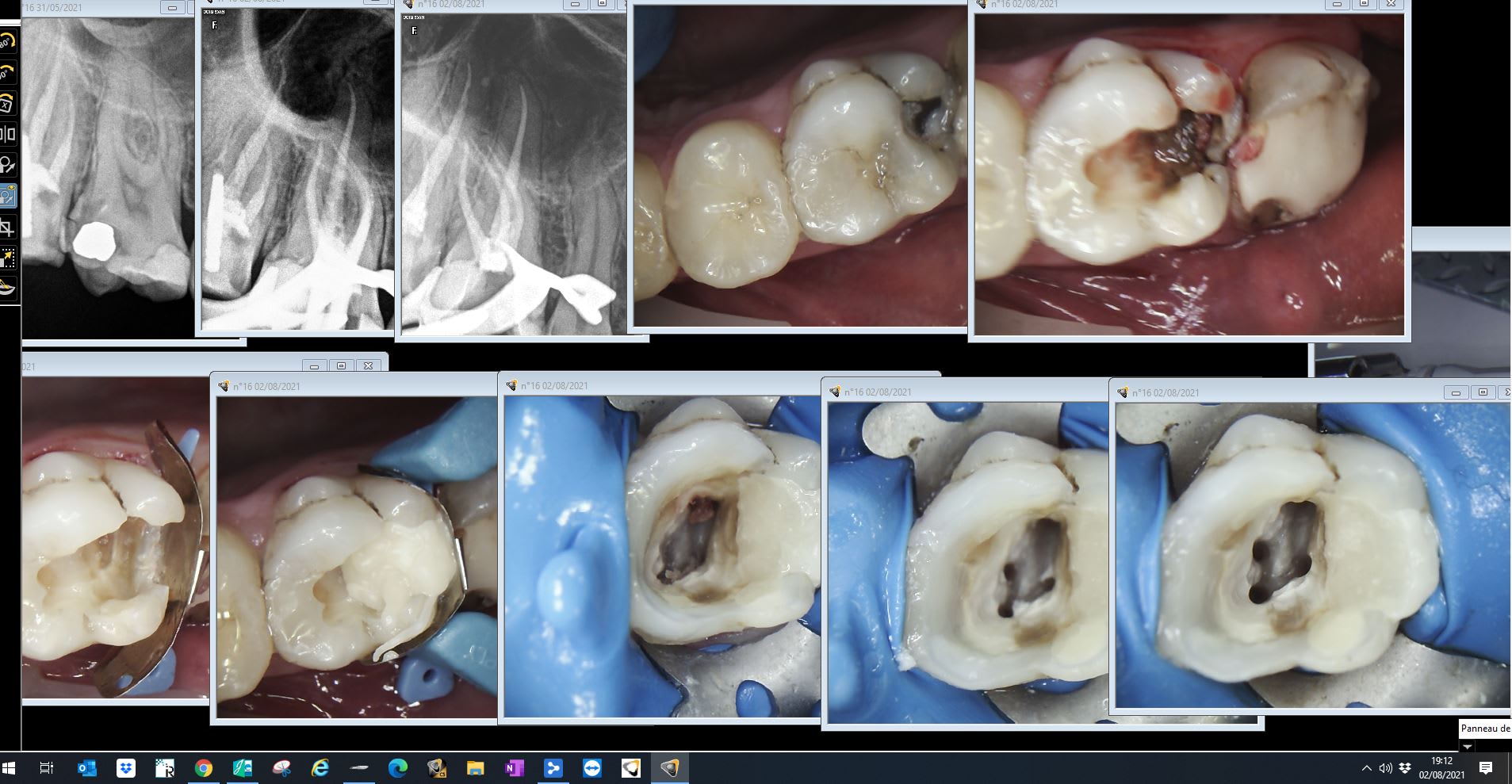The width and height of the screenshot is (1512, 784).
Task: Click the bottom bowl-shaped toolbar icon
Action: [x=7, y=288]
